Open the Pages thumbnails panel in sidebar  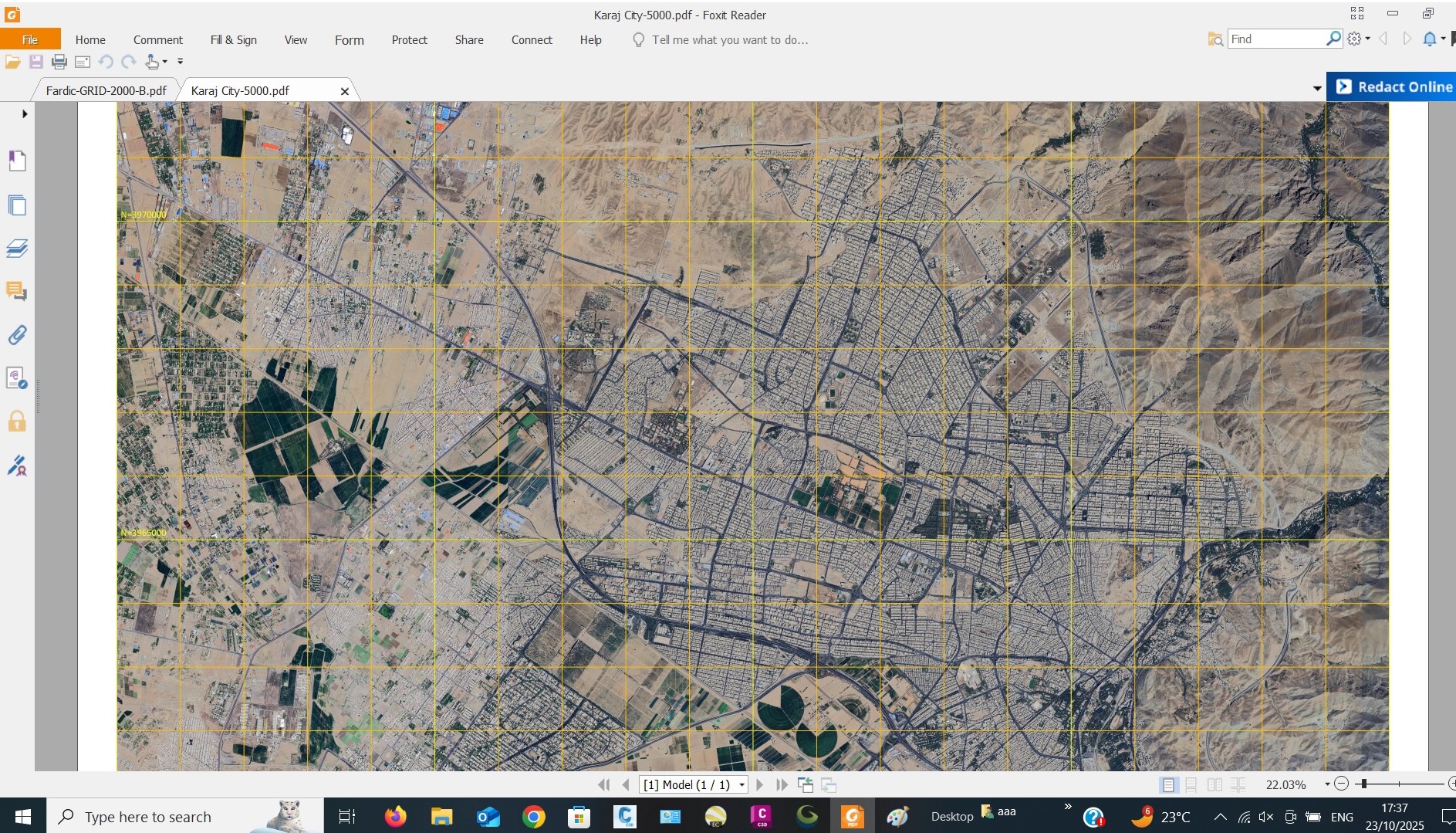(x=17, y=205)
